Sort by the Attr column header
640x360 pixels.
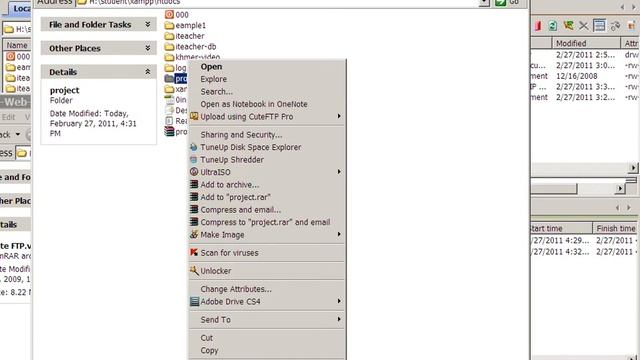click(x=630, y=43)
